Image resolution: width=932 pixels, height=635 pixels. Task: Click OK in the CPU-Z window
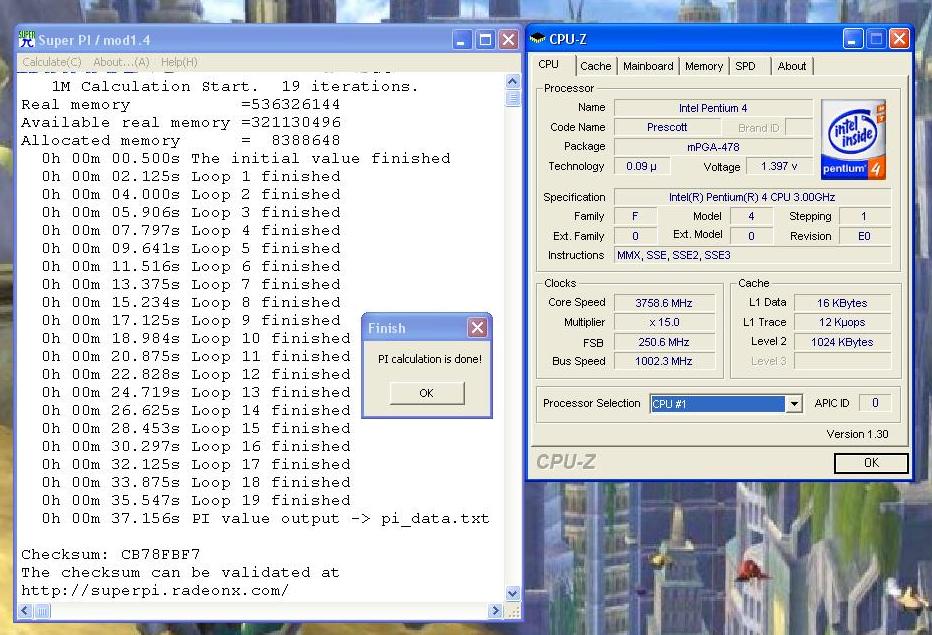click(871, 463)
